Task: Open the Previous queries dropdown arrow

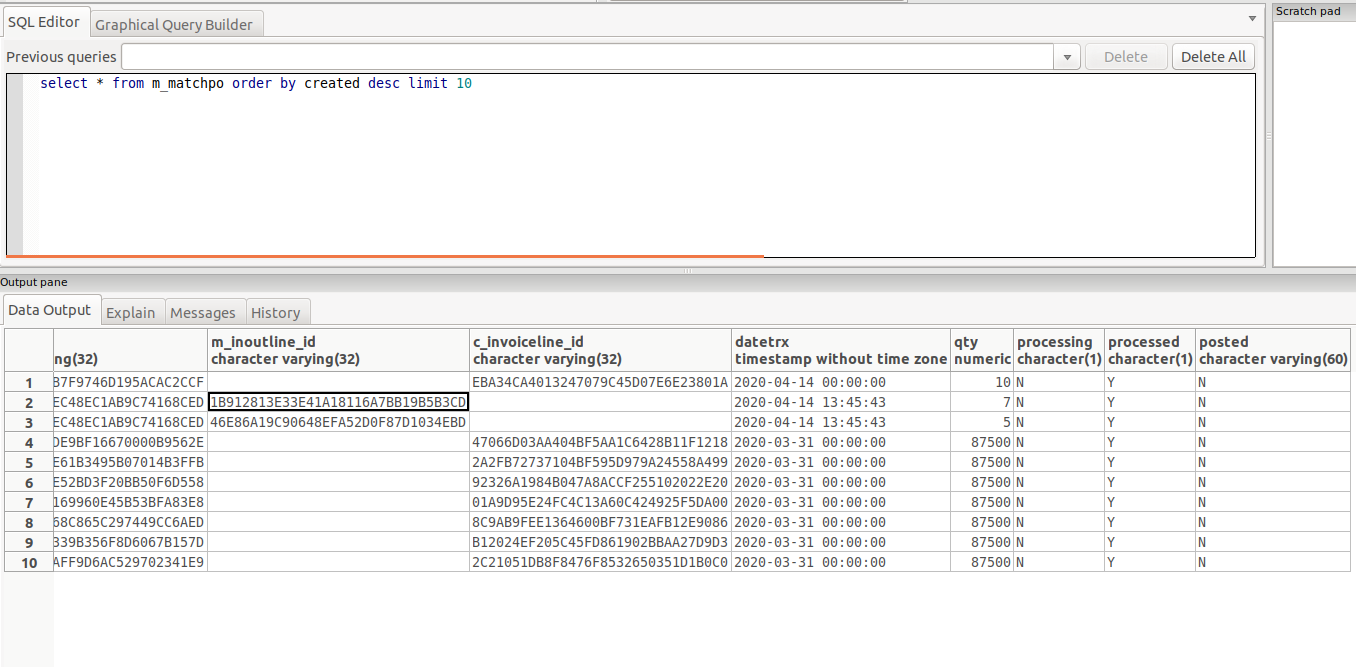Action: pos(1067,57)
